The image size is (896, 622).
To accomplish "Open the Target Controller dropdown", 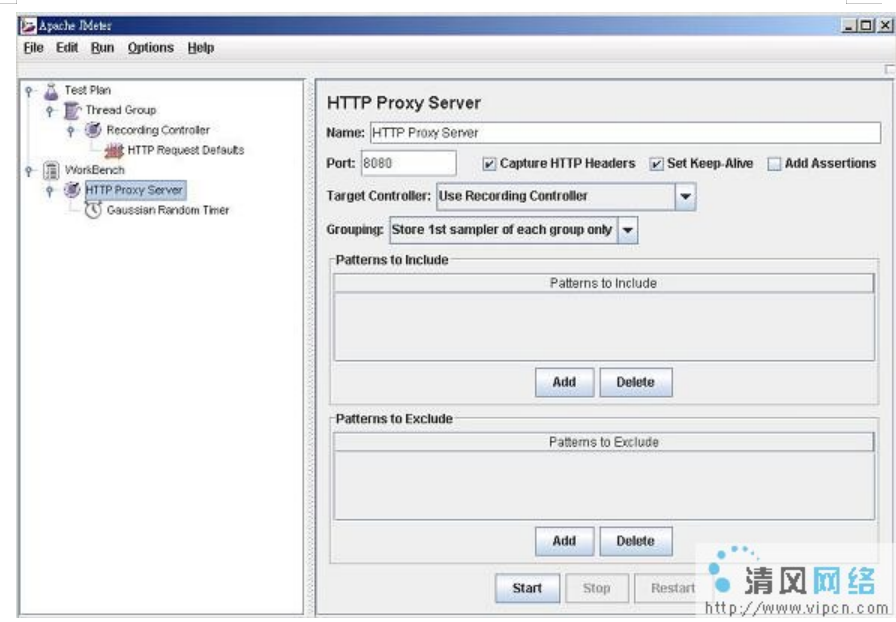I will tap(685, 197).
